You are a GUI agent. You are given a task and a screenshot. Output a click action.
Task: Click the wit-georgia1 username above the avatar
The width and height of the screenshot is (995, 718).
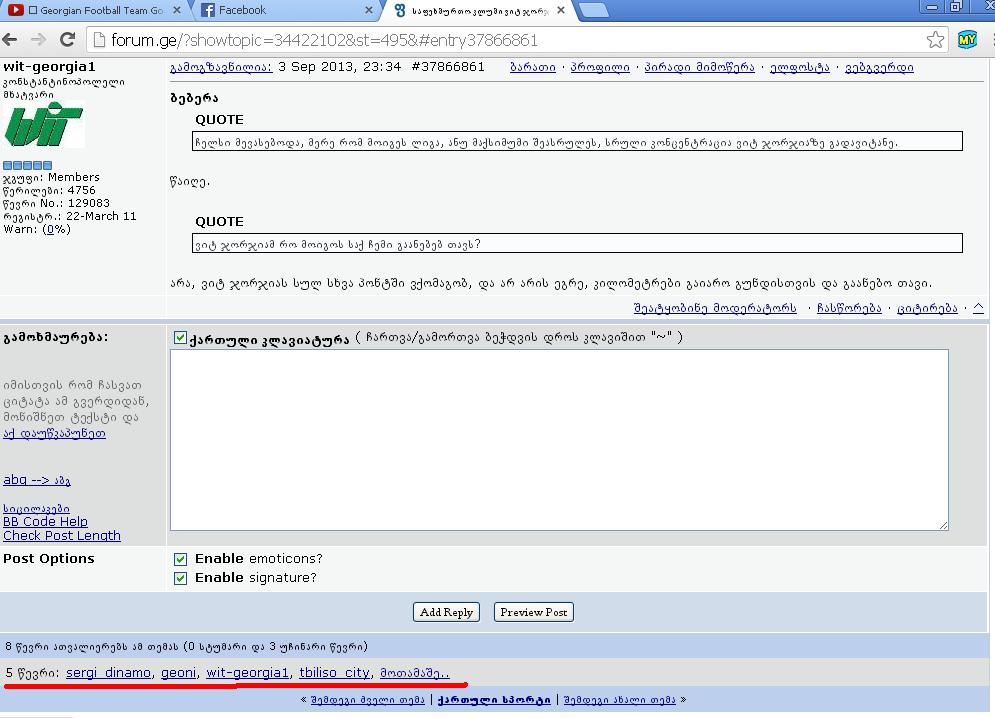tap(49, 67)
